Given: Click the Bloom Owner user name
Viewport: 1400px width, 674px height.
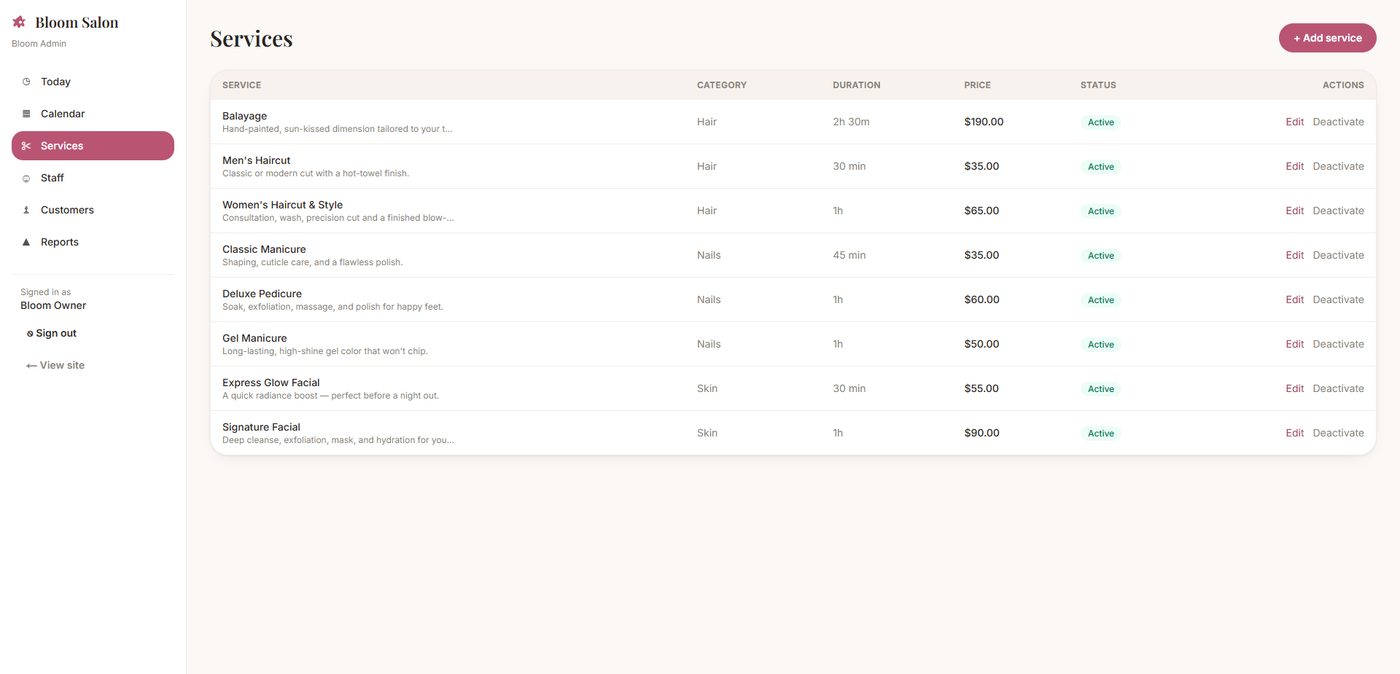Looking at the screenshot, I should [53, 306].
